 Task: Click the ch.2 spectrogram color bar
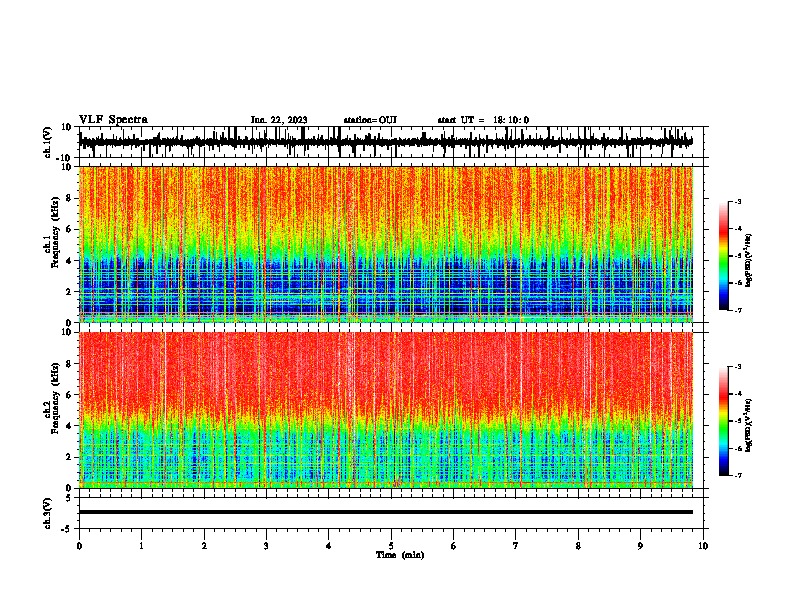724,421
